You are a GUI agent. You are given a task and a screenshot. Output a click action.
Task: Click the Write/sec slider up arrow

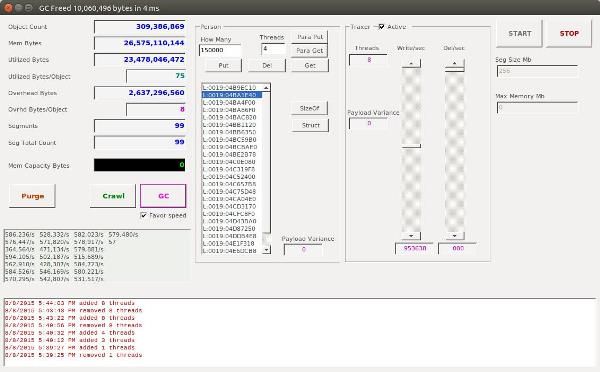click(411, 63)
